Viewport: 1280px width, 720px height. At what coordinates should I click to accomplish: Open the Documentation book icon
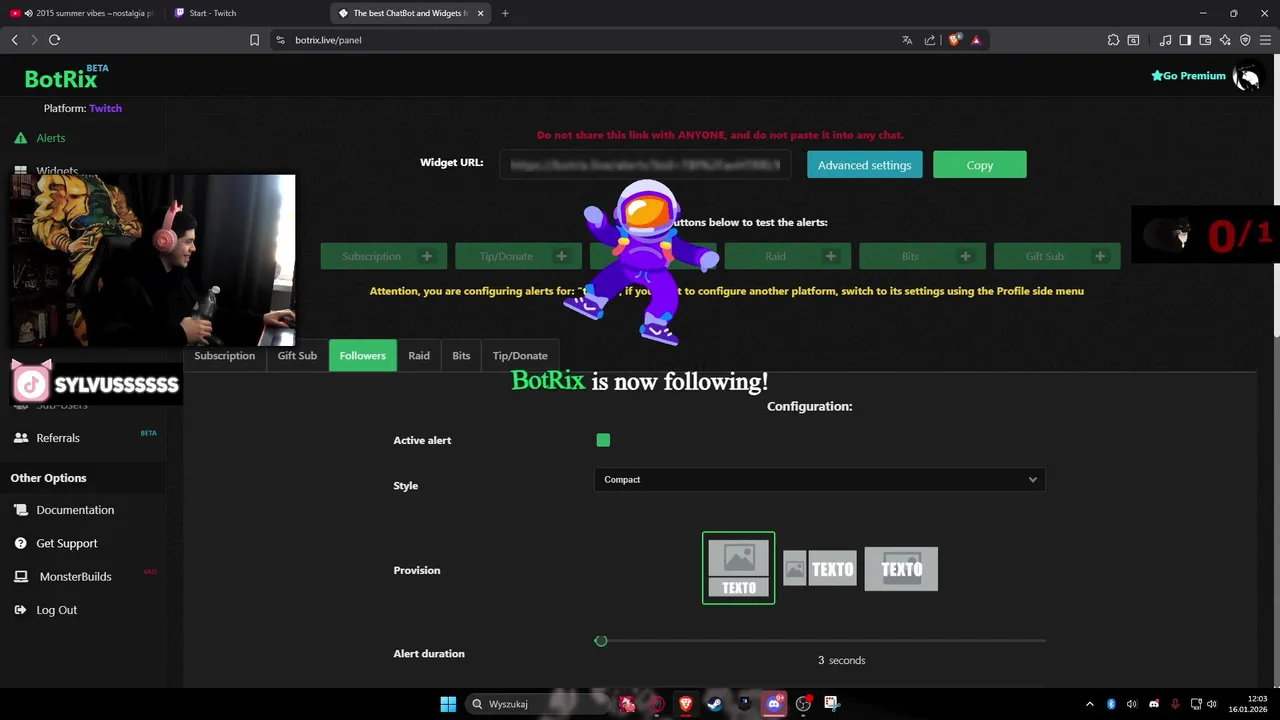click(20, 510)
